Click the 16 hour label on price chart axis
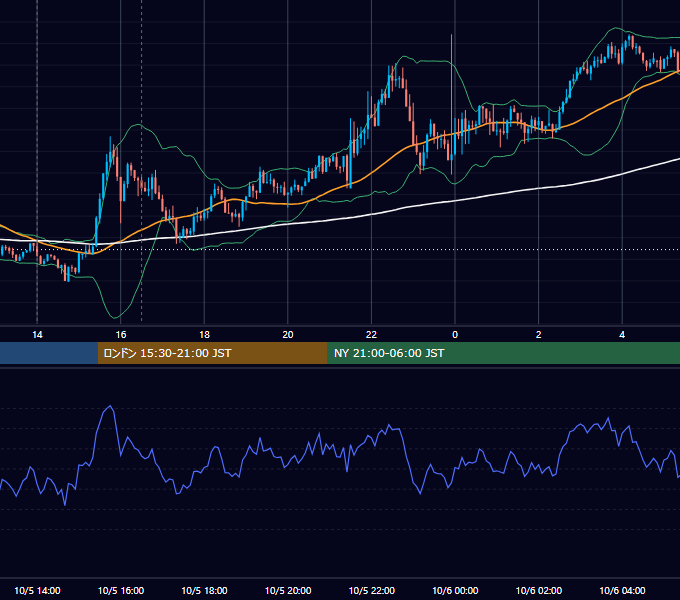Viewport: 680px width, 600px height. [121, 335]
